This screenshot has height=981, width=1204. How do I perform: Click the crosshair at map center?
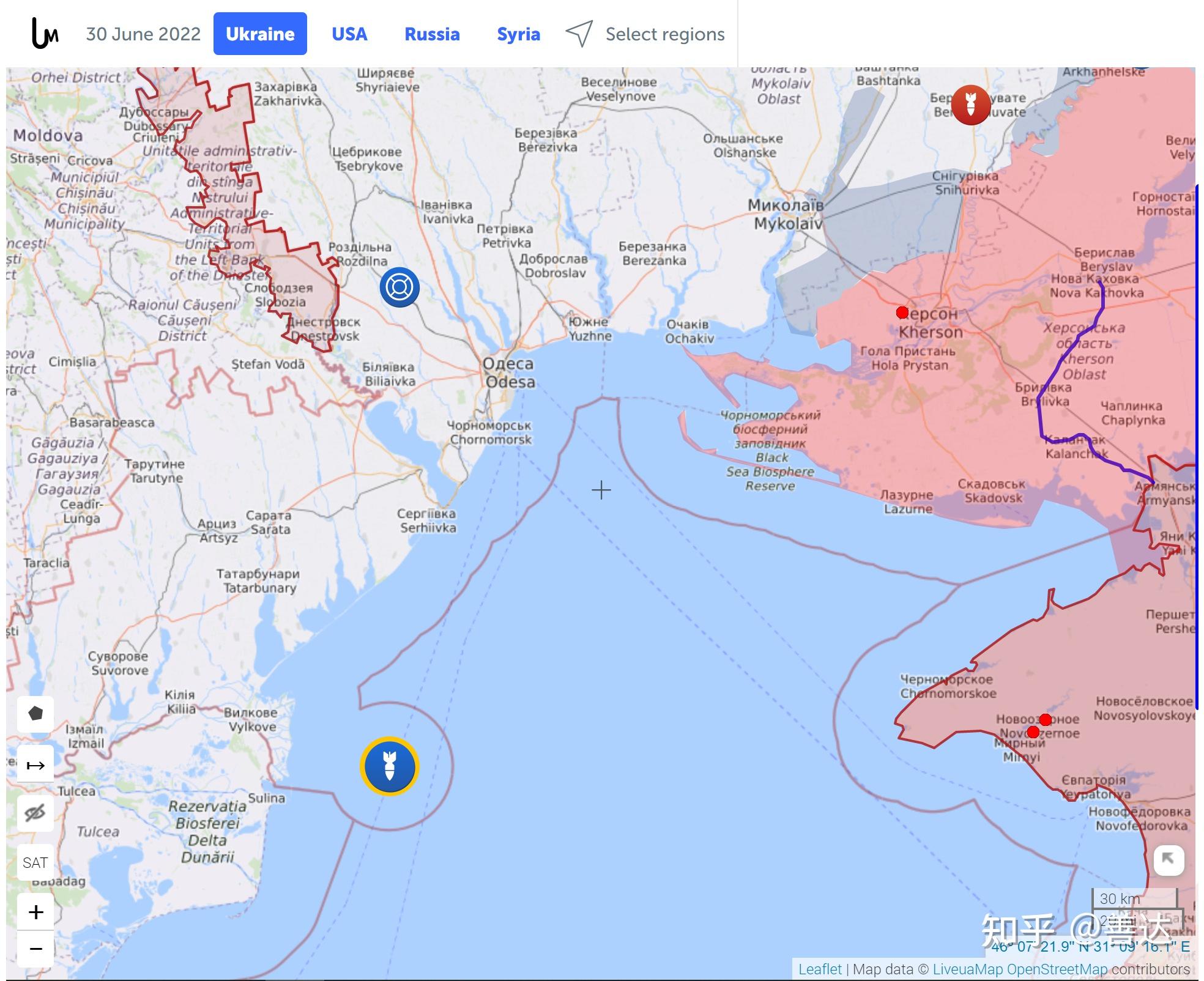coord(601,490)
